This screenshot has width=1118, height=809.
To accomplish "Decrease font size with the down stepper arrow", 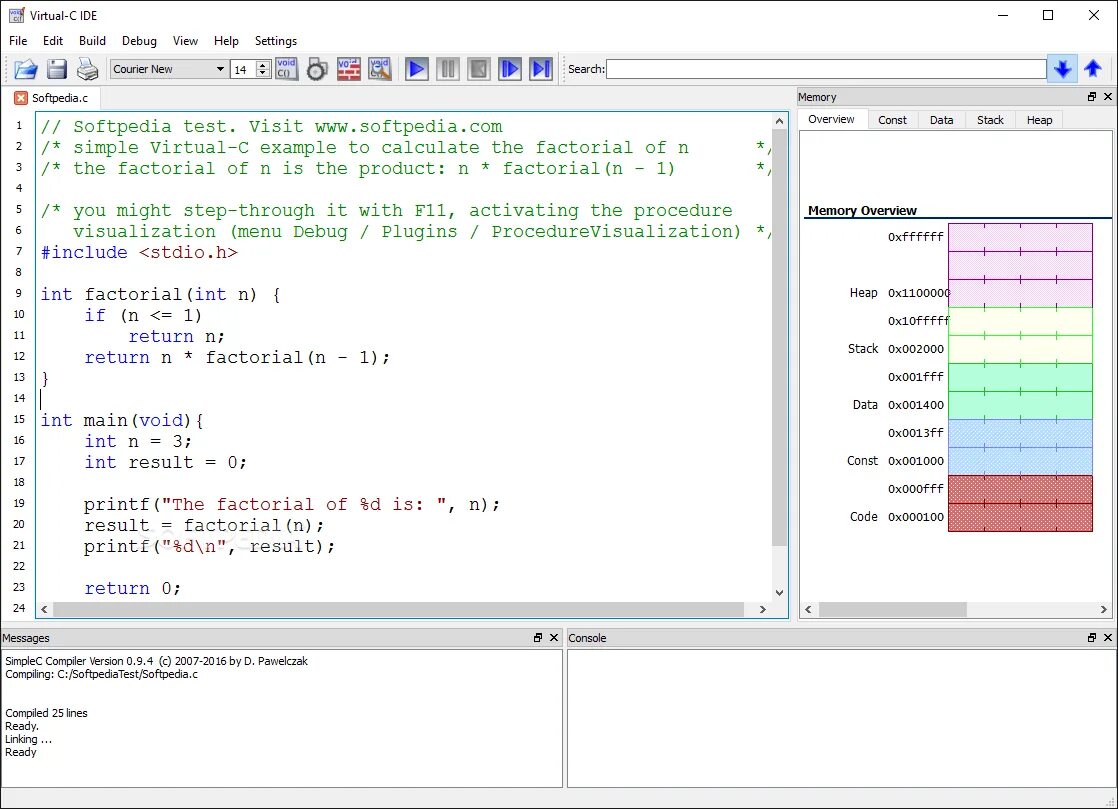I will (x=263, y=73).
